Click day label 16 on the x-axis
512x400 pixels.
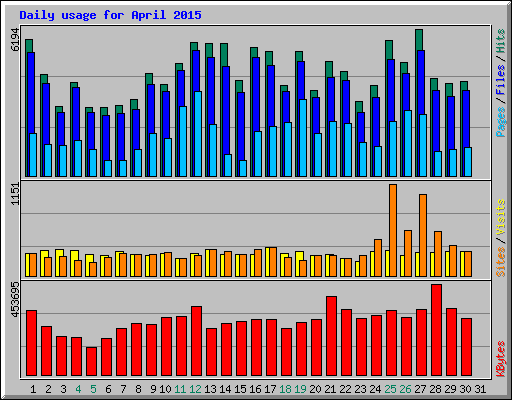(255, 389)
